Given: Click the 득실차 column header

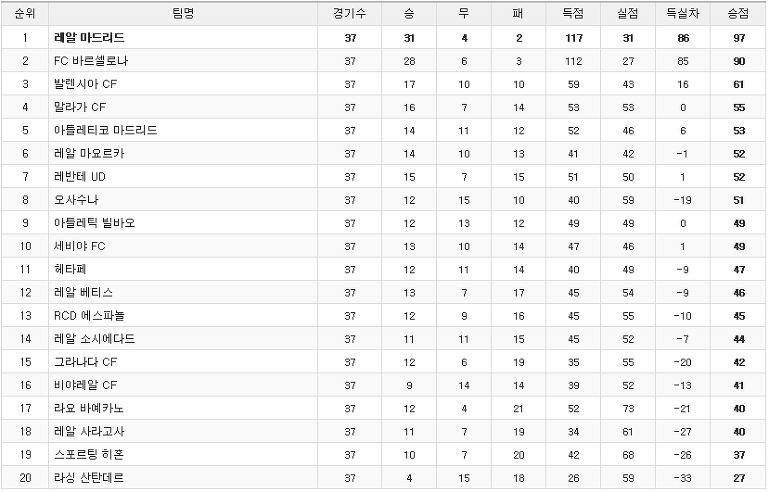Looking at the screenshot, I should pos(683,14).
